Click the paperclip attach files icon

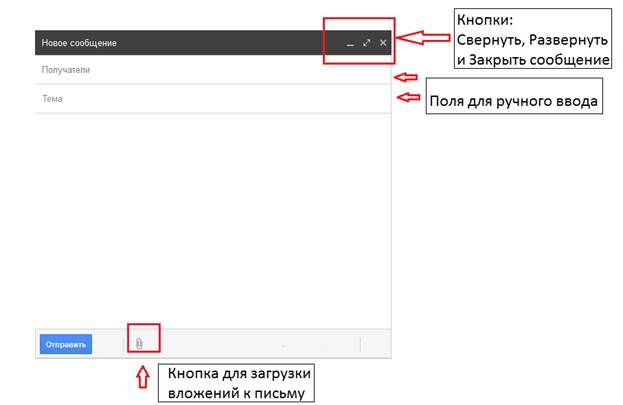140,344
